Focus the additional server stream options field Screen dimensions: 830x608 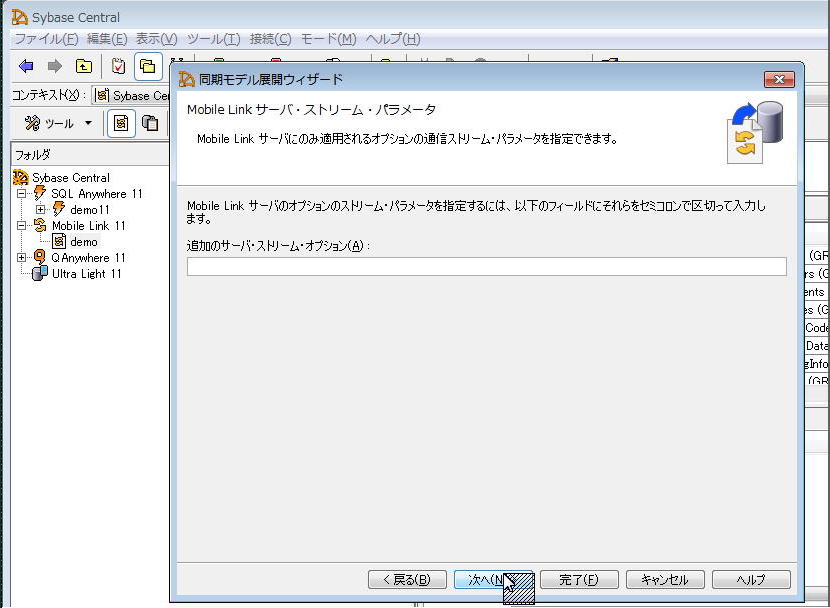pyautogui.click(x=486, y=266)
